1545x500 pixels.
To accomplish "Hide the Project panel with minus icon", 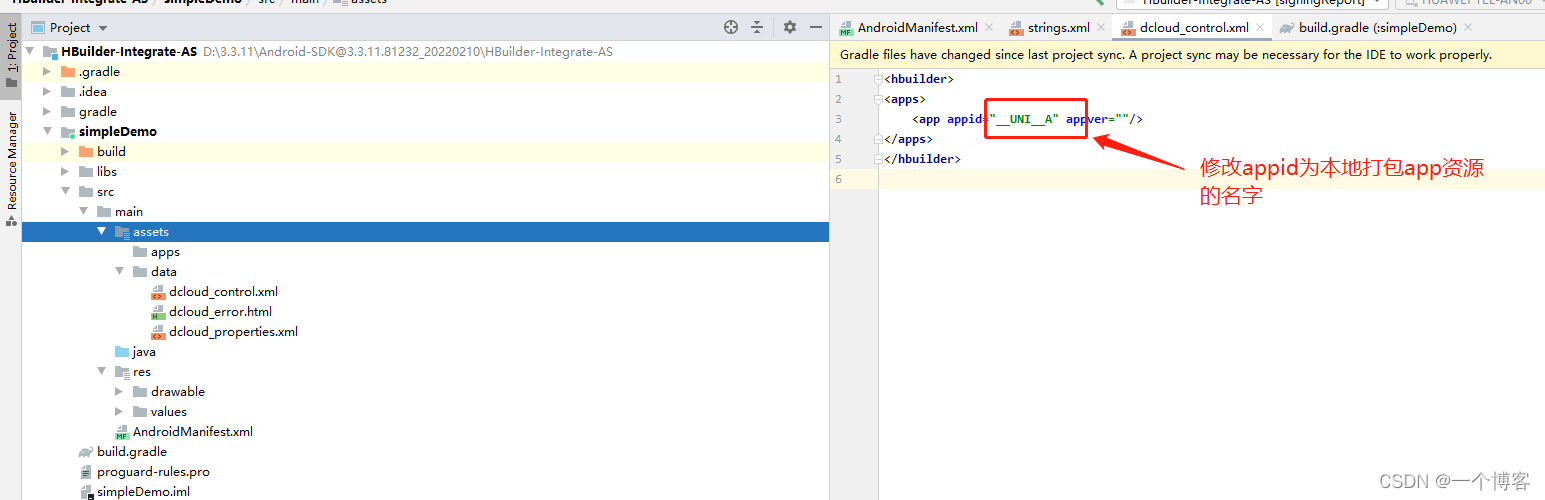I will [815, 27].
